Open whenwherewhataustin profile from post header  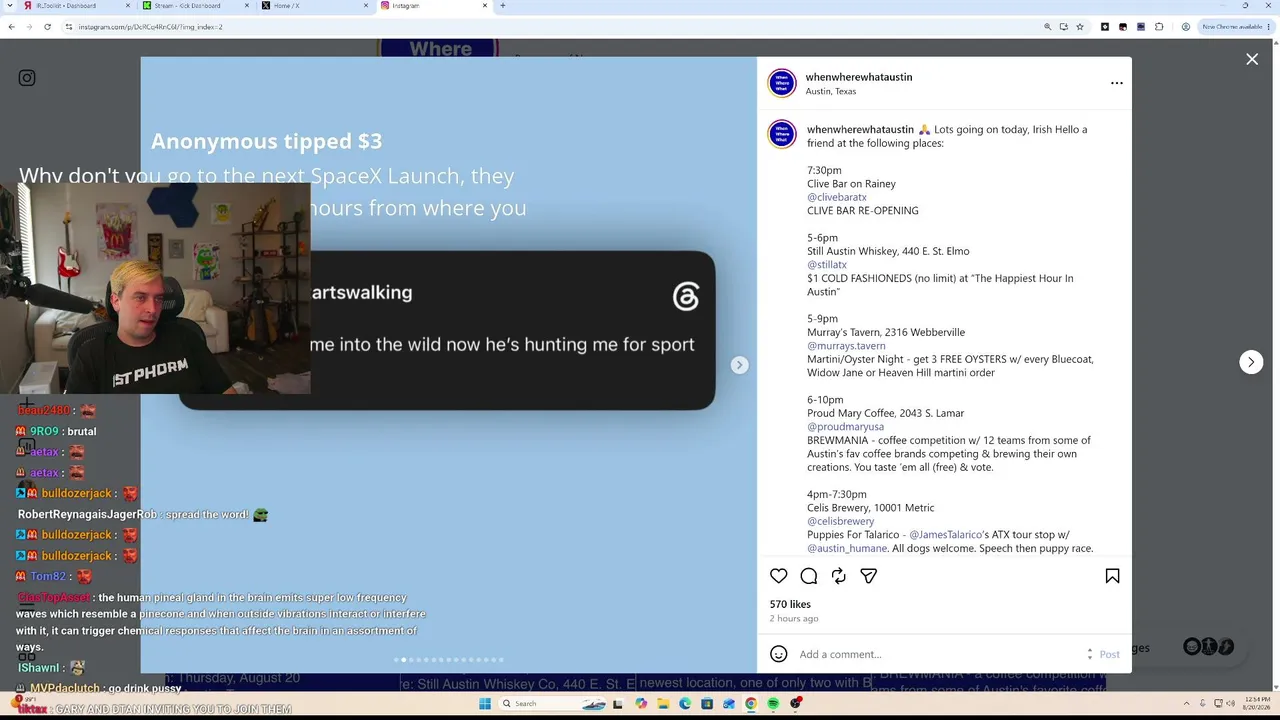(859, 77)
